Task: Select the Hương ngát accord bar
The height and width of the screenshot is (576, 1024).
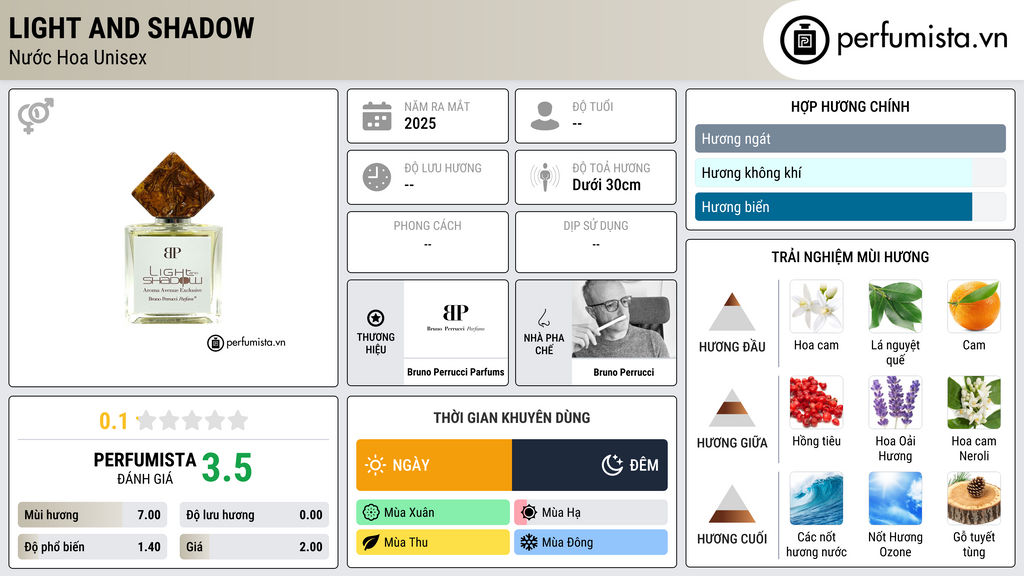Action: (850, 138)
